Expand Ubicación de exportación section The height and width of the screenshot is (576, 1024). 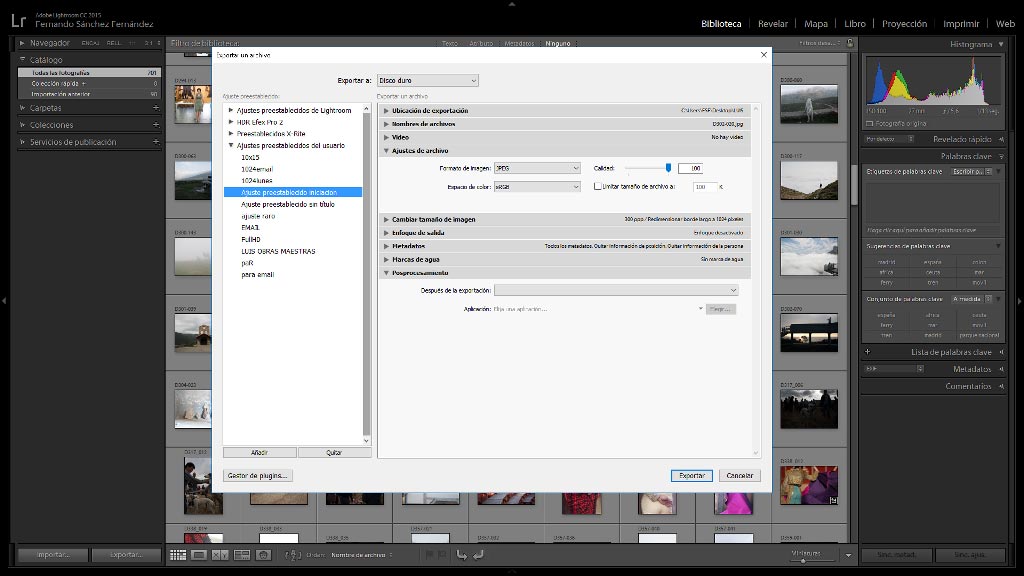pos(387,111)
